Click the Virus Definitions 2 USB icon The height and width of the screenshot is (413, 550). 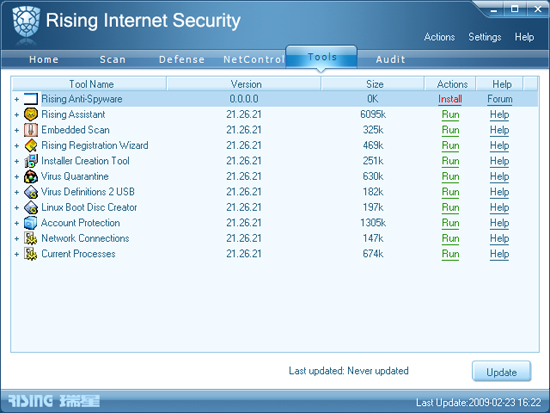pos(31,192)
